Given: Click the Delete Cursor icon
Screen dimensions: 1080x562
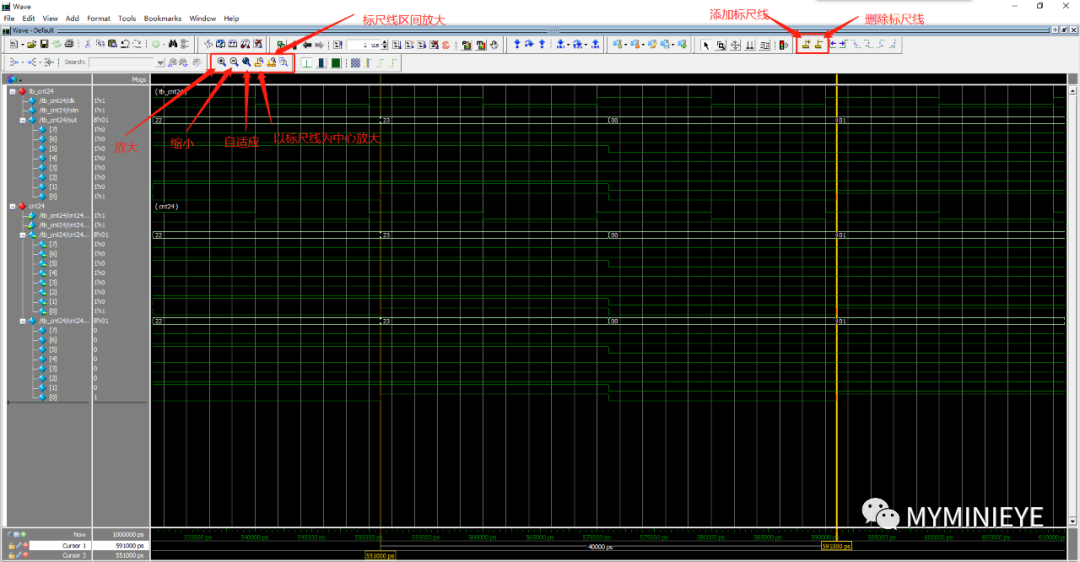Looking at the screenshot, I should 818,45.
